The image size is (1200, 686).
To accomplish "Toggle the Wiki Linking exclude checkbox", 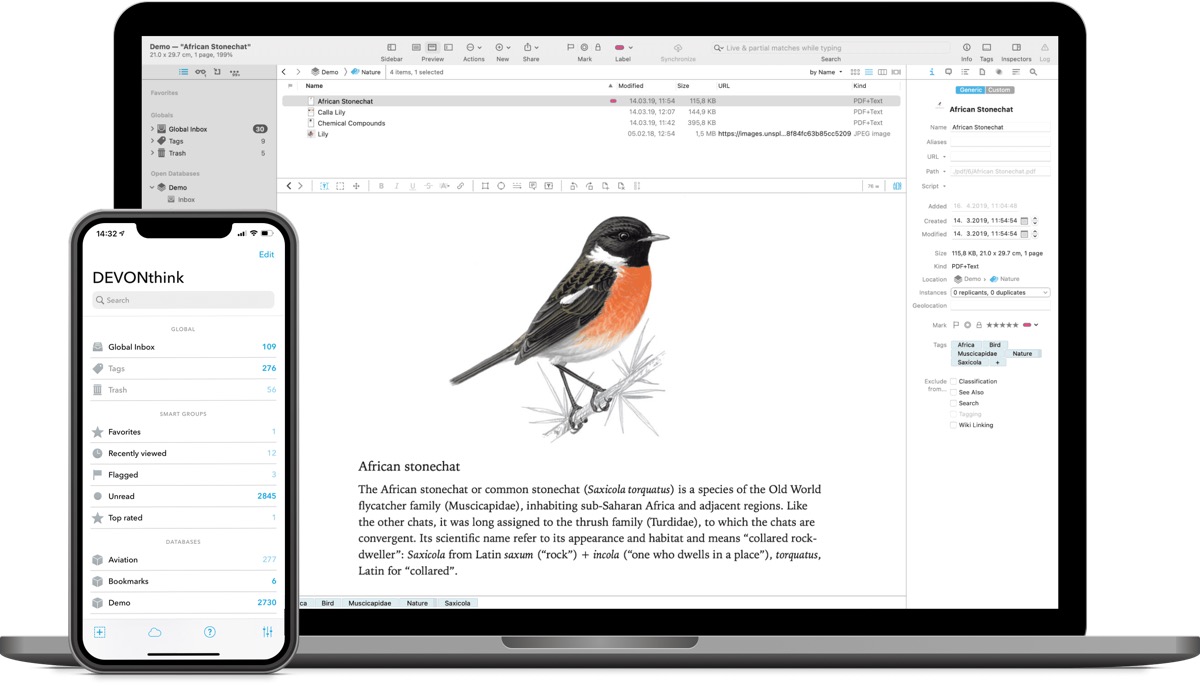I will coord(953,425).
